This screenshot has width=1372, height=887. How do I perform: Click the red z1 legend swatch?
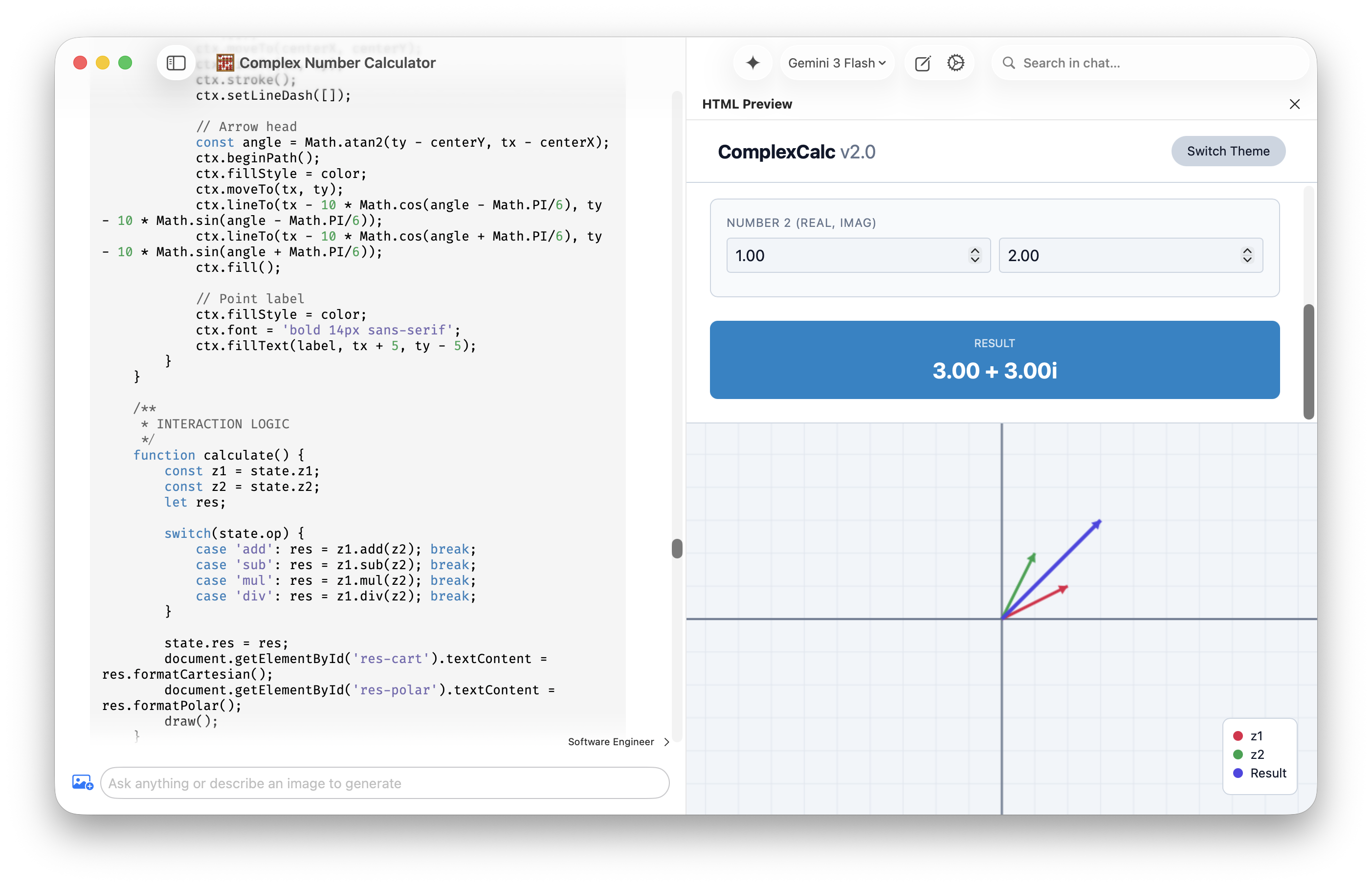(x=1238, y=735)
